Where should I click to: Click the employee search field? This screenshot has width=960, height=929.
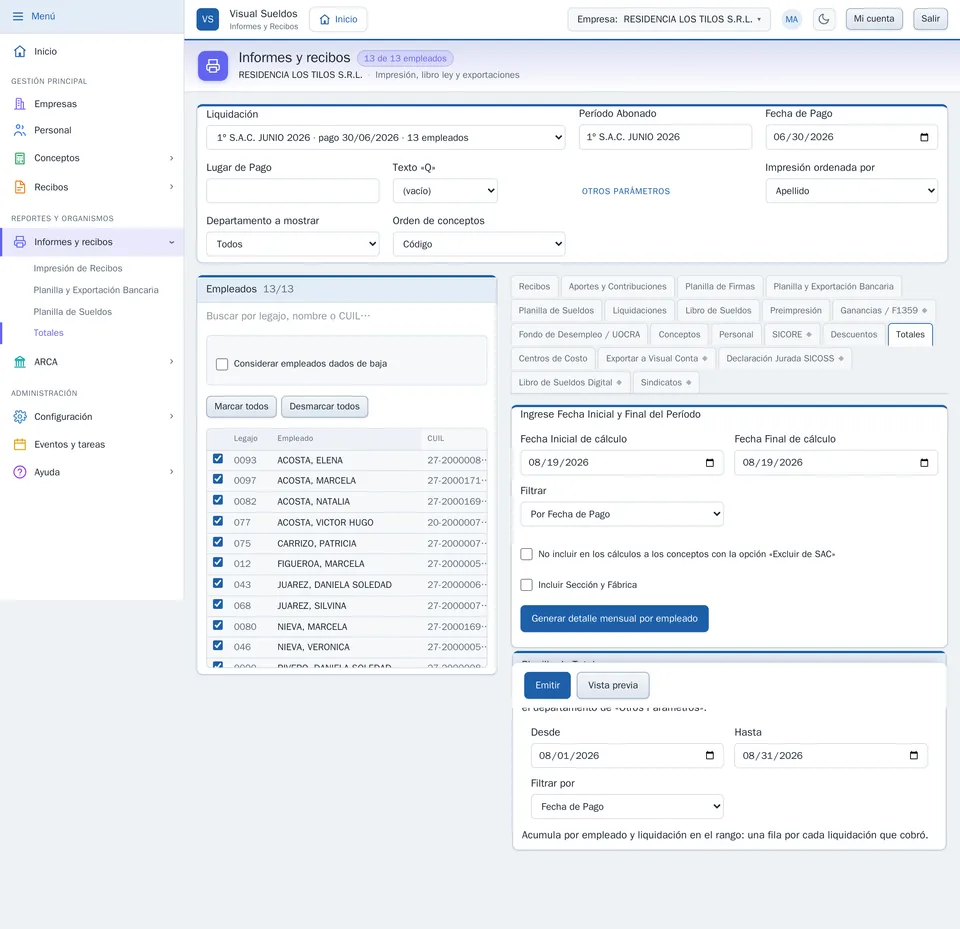coord(347,316)
